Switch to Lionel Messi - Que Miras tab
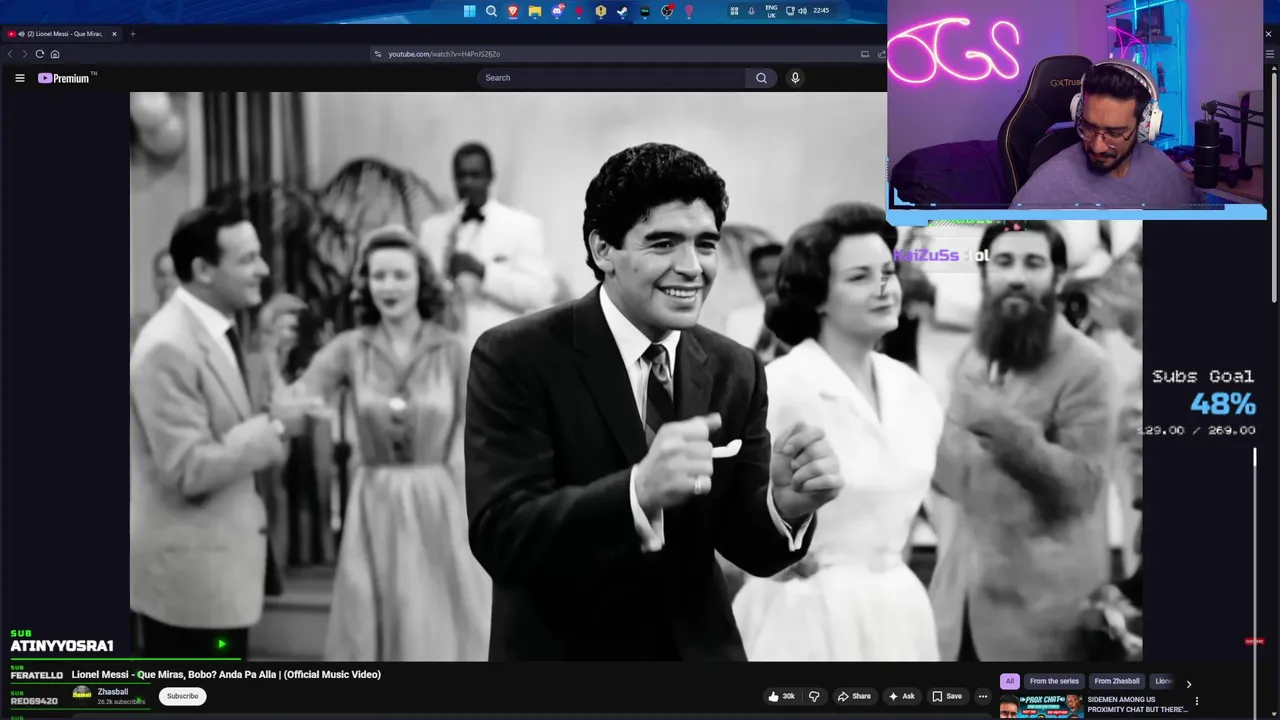 tap(62, 34)
